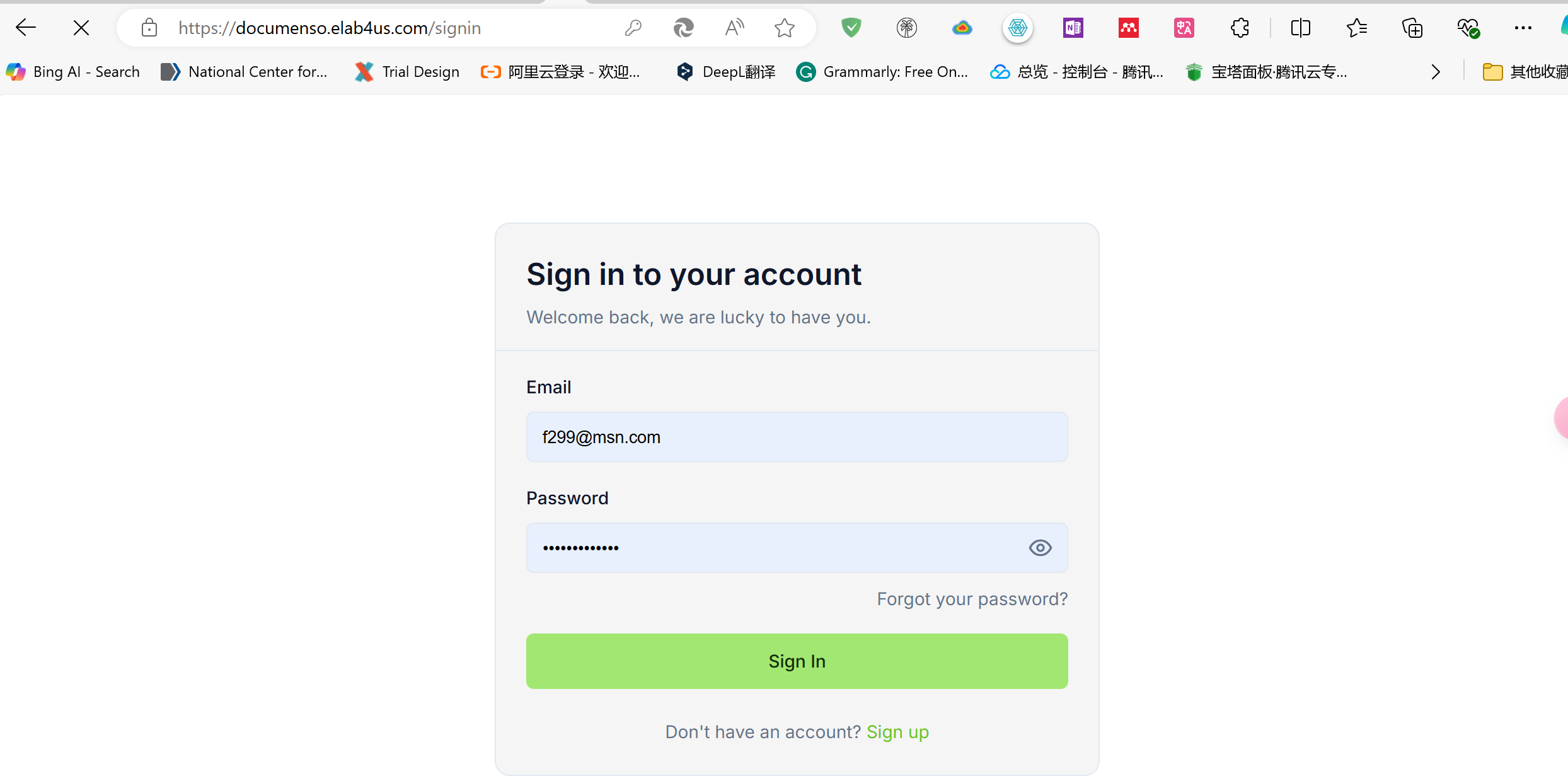1568x781 pixels.
Task: Open the 其他收藏 favorites folder
Action: [x=1525, y=72]
